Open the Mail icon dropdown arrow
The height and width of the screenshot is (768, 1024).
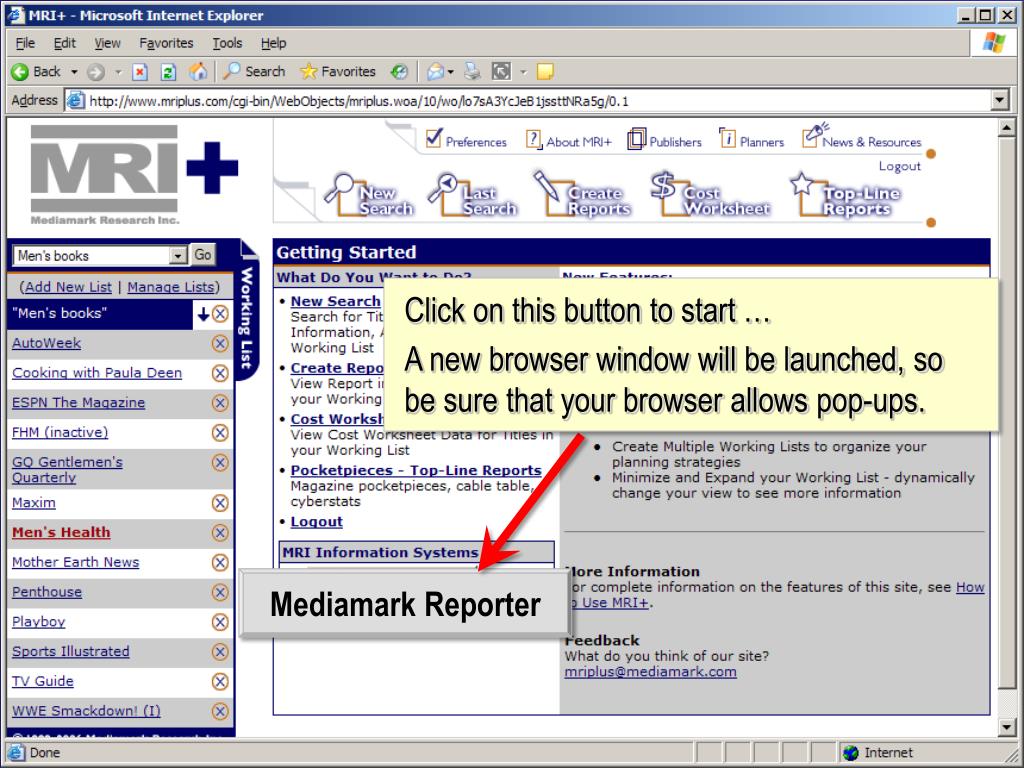(x=451, y=72)
